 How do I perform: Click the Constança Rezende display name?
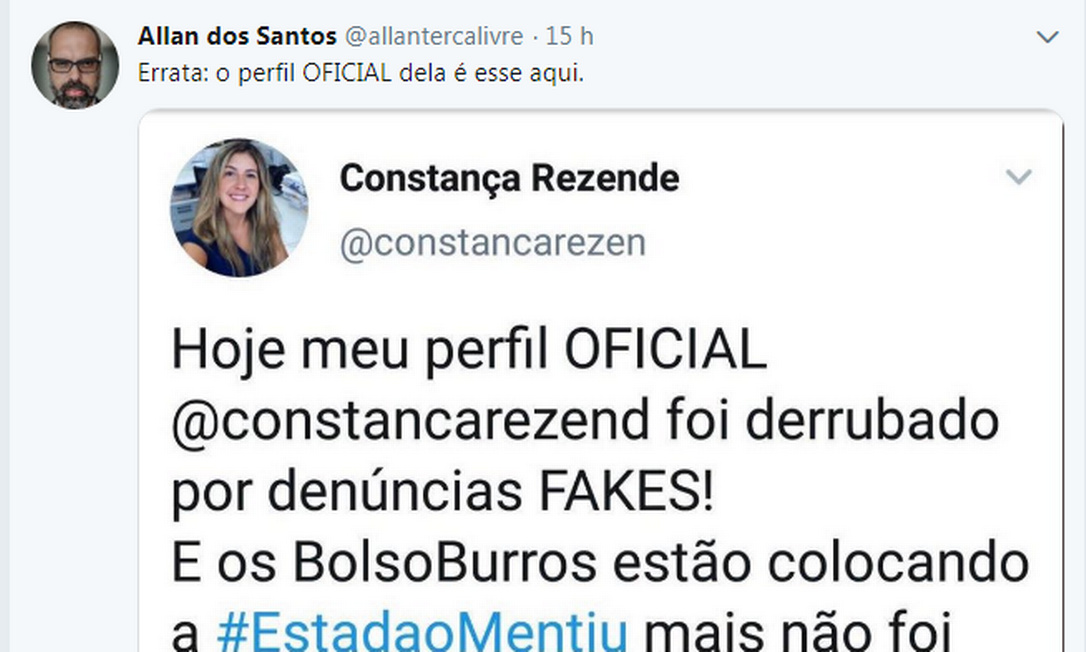[x=509, y=178]
